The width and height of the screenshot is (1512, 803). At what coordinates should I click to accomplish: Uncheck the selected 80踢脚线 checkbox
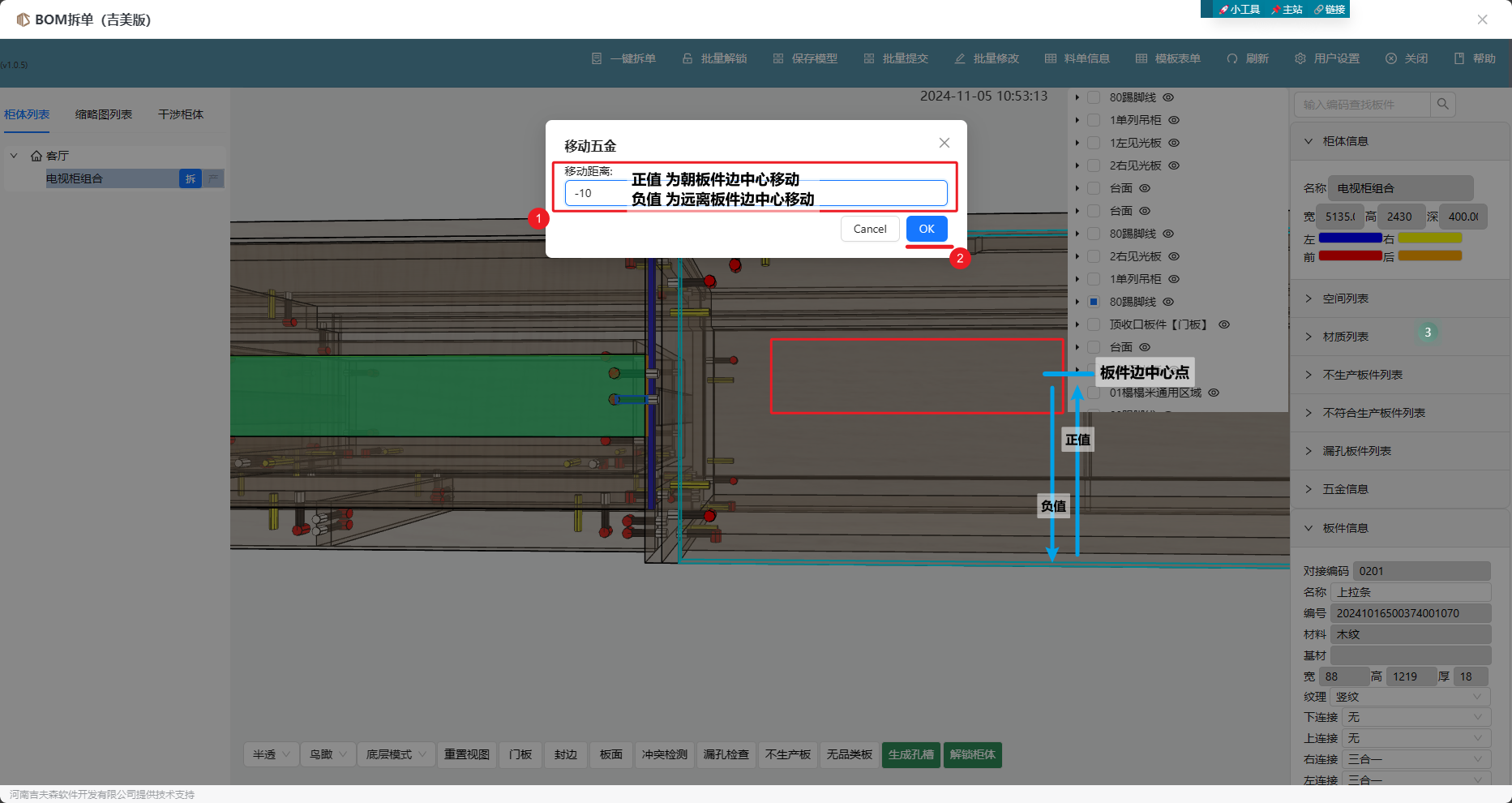[x=1094, y=302]
